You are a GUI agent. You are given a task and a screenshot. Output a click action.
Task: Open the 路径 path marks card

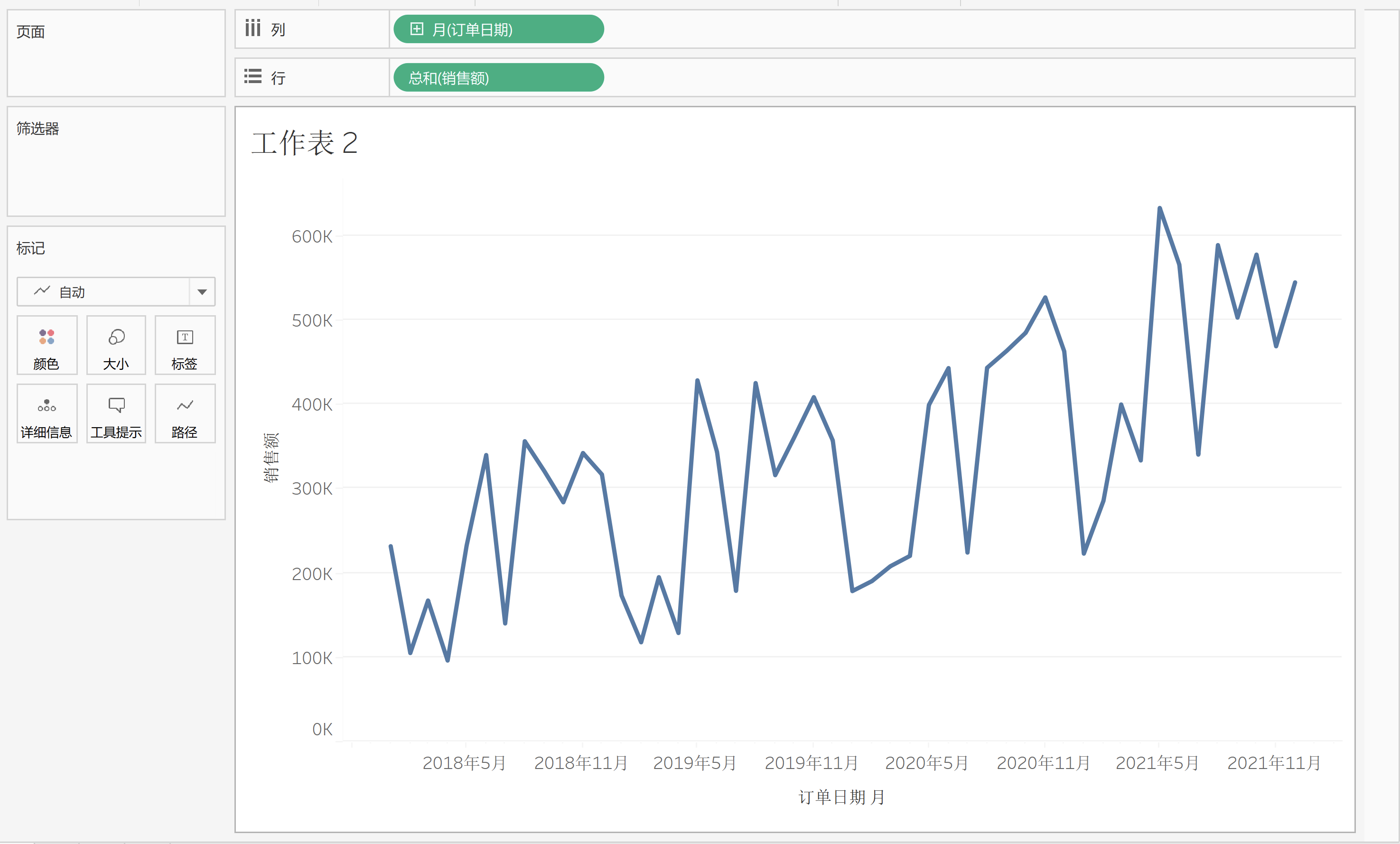[x=185, y=413]
